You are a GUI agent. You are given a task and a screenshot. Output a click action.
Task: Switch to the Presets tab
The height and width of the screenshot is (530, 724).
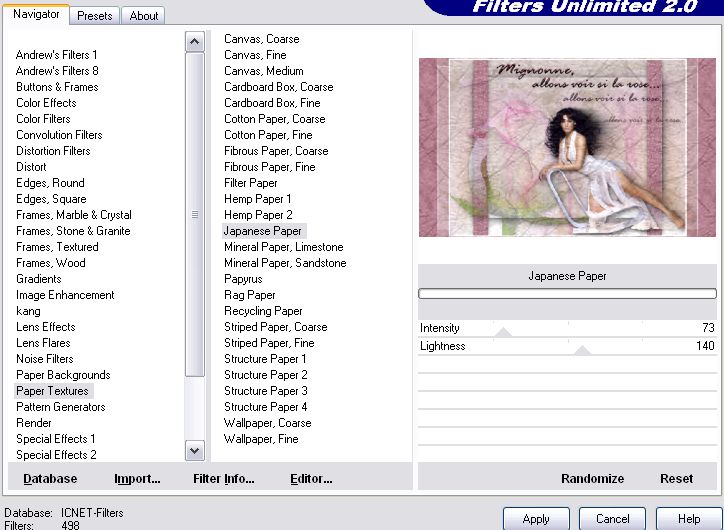95,16
